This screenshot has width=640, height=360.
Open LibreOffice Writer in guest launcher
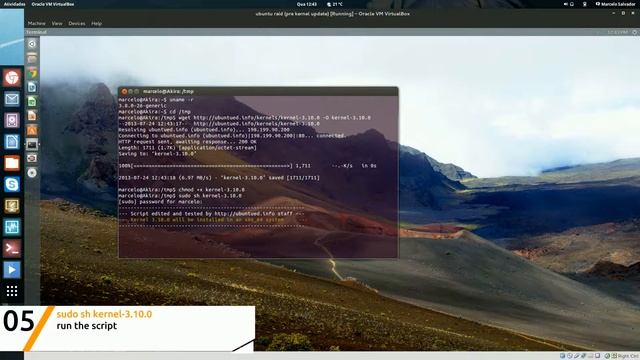point(32,87)
